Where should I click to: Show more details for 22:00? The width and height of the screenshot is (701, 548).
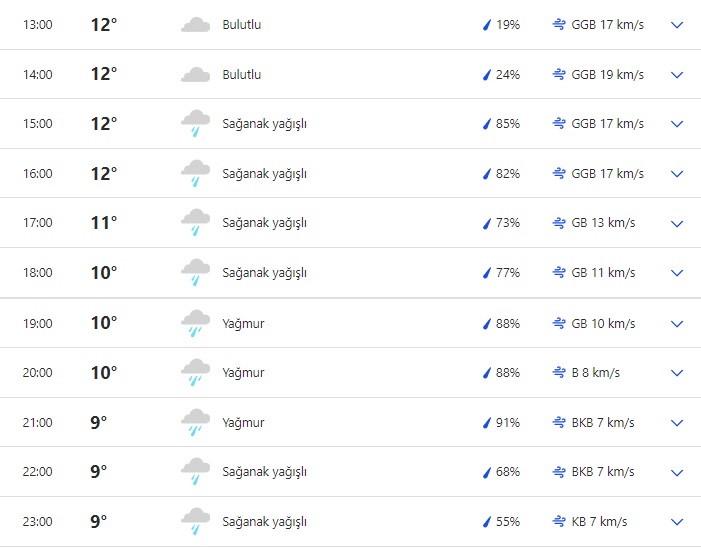(x=677, y=472)
